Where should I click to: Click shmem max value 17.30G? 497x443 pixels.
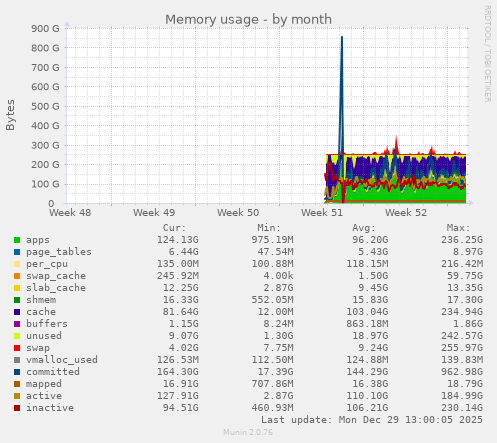point(465,300)
